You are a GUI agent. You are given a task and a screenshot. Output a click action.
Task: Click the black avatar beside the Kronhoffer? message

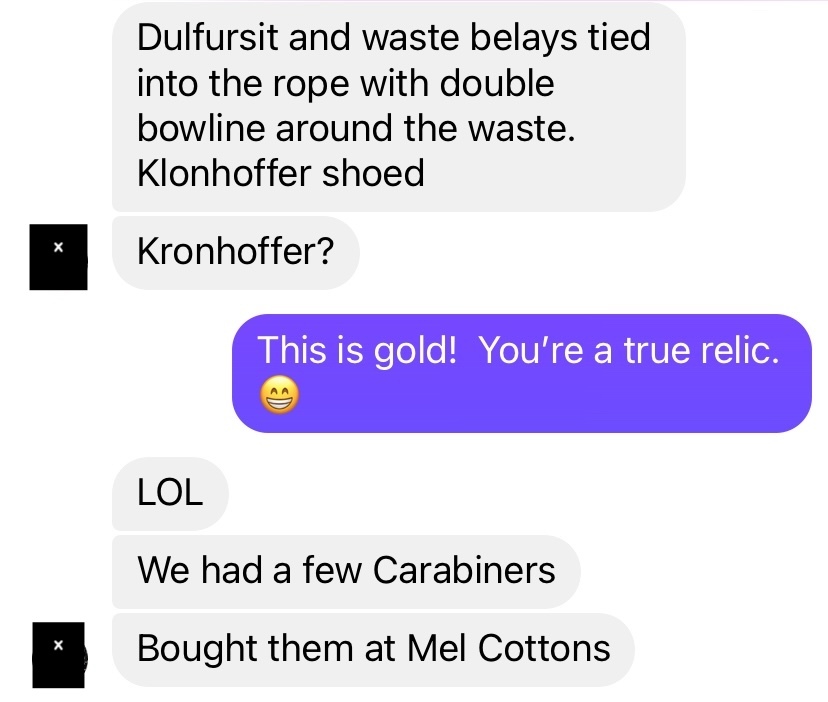click(x=58, y=257)
